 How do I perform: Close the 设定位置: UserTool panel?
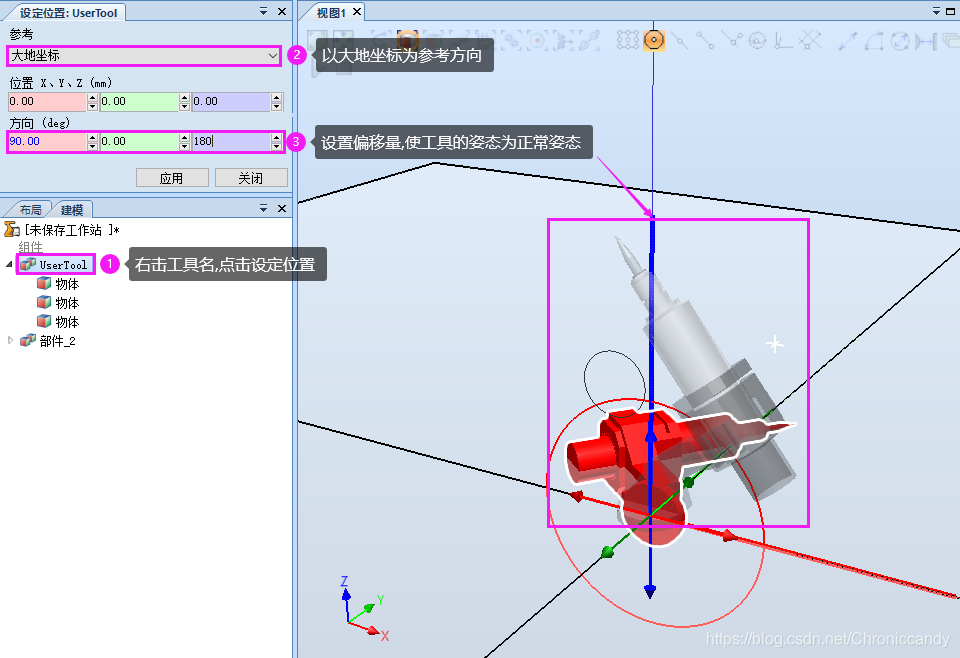[282, 11]
